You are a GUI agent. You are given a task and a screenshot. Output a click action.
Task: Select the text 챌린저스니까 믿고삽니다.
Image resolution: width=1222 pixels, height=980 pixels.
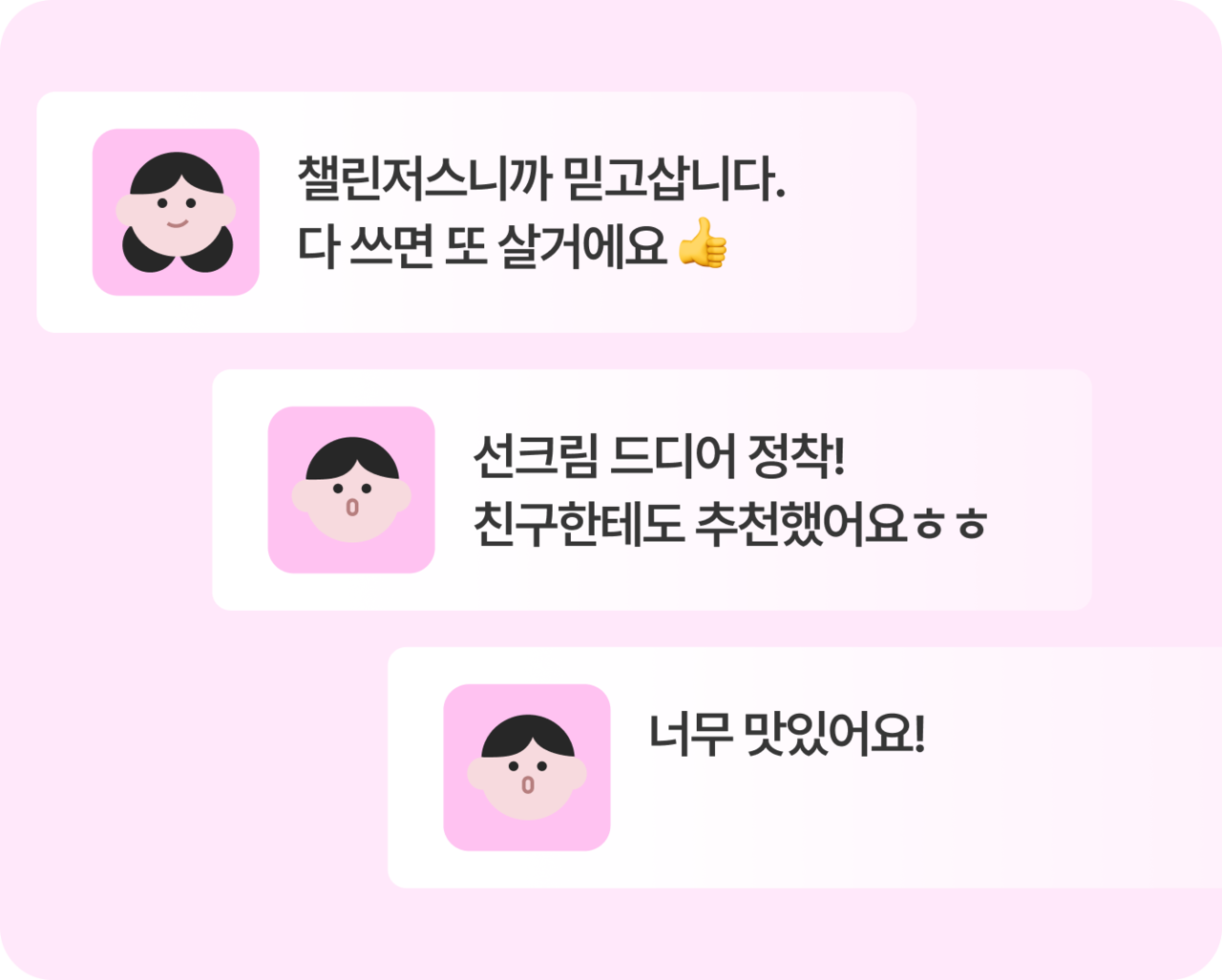(x=540, y=178)
